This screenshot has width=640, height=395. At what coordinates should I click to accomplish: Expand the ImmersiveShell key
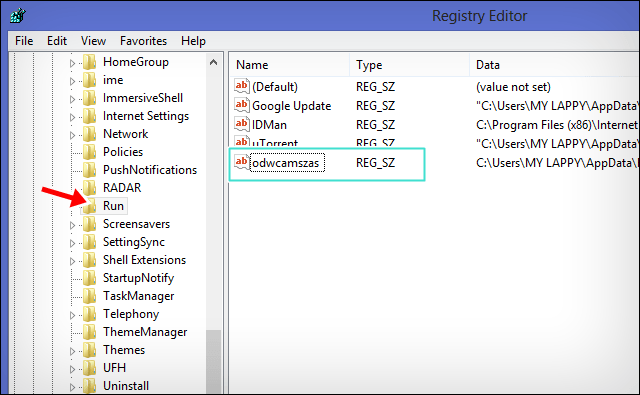[x=72, y=99]
